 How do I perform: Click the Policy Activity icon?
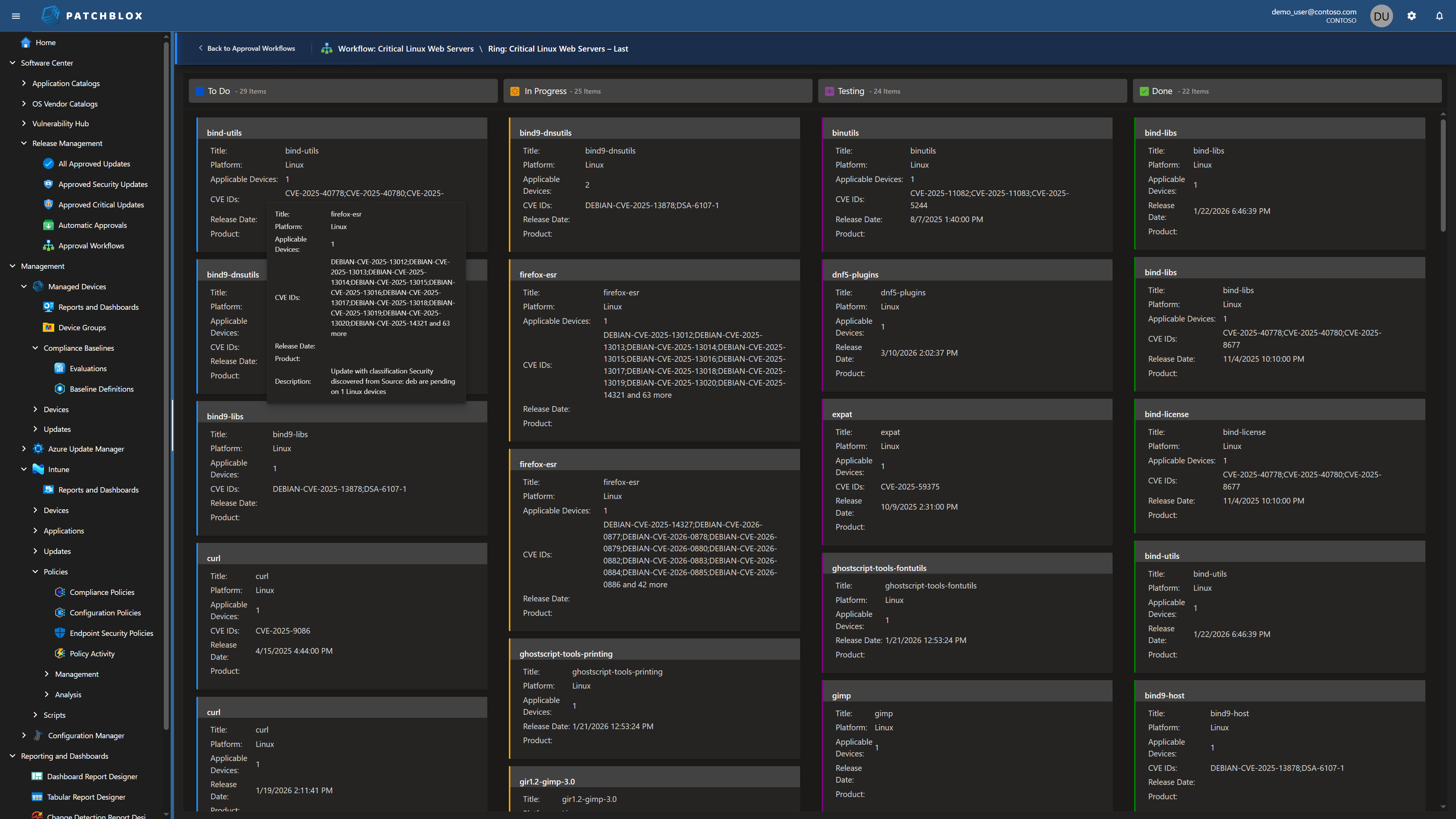click(60, 653)
